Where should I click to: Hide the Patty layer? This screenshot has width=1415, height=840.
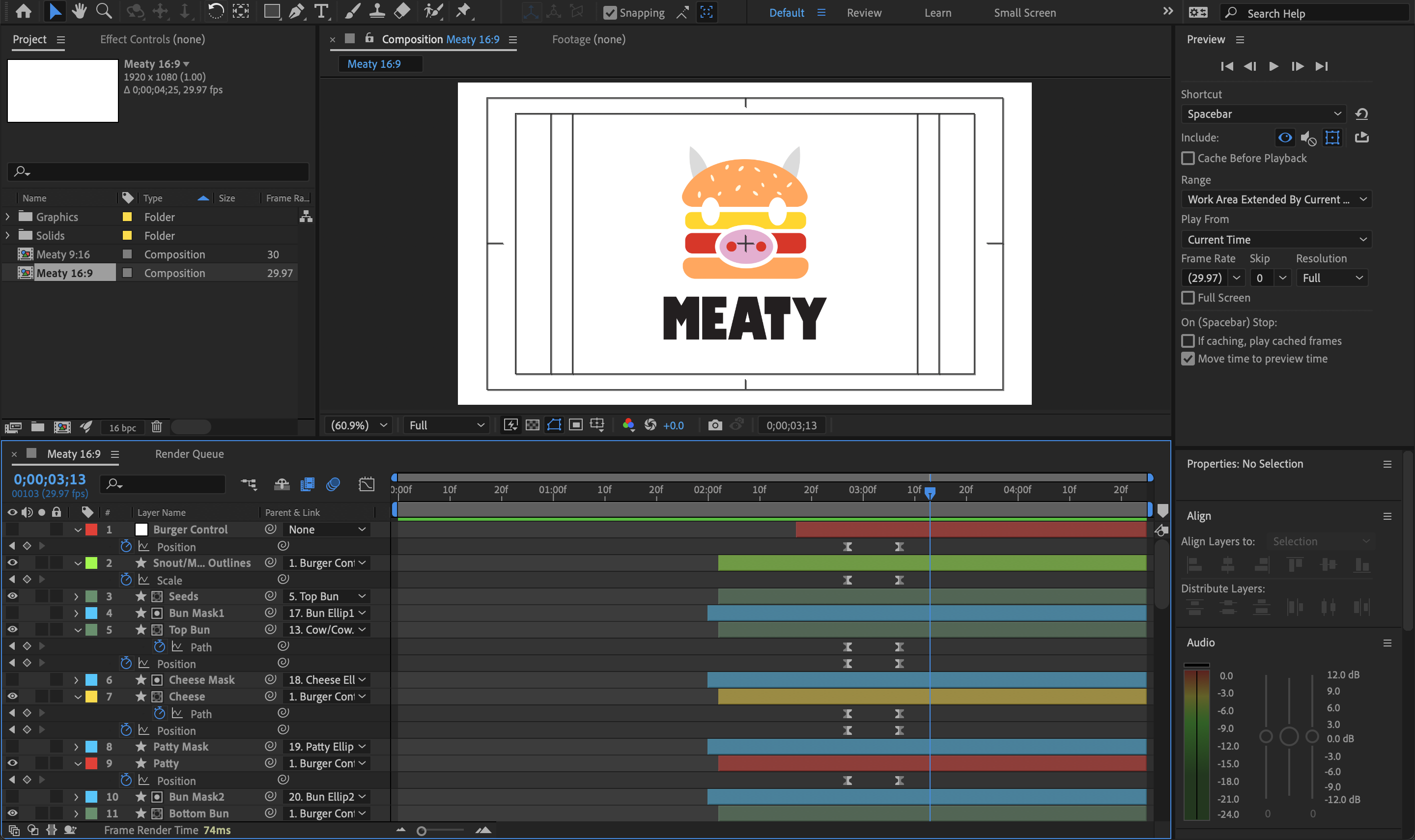(12, 763)
